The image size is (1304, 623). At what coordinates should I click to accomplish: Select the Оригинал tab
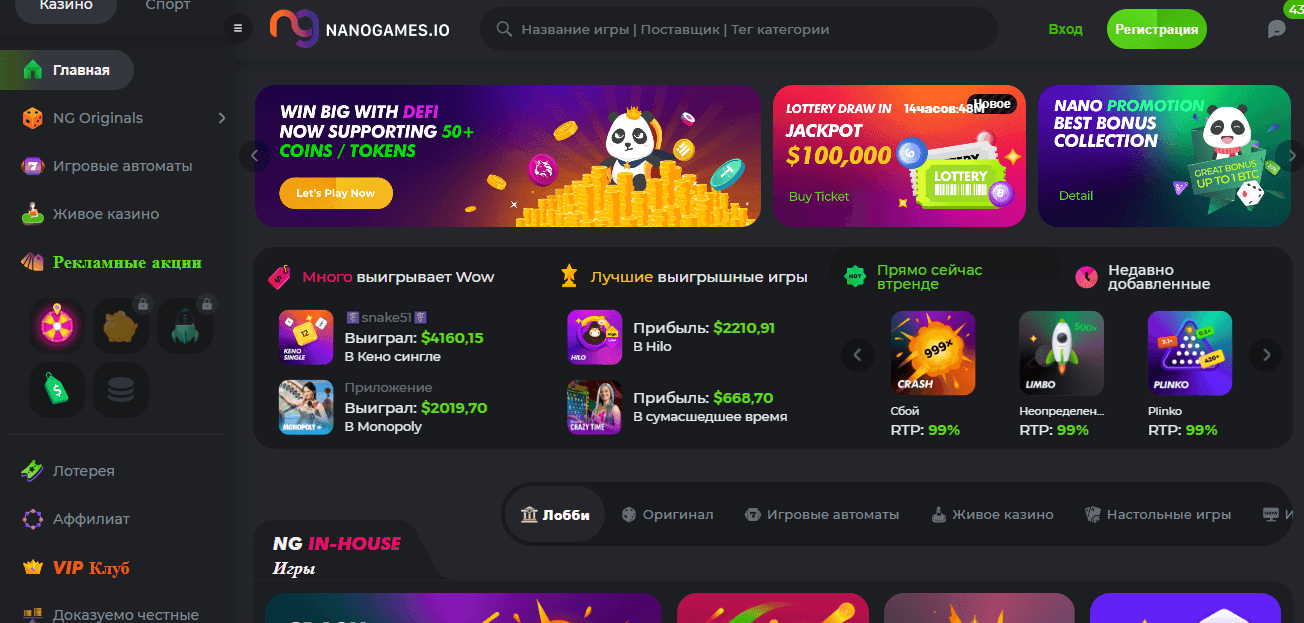(667, 514)
